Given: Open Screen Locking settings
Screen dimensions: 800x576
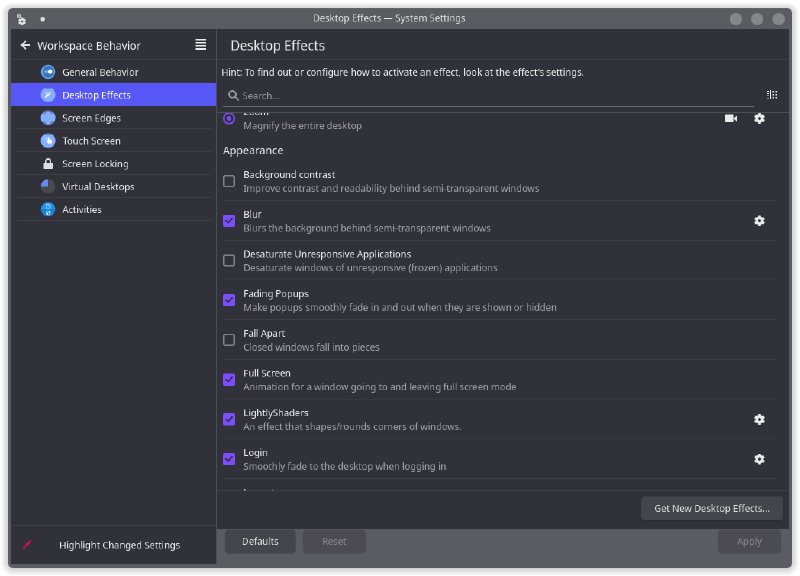Looking at the screenshot, I should point(95,164).
